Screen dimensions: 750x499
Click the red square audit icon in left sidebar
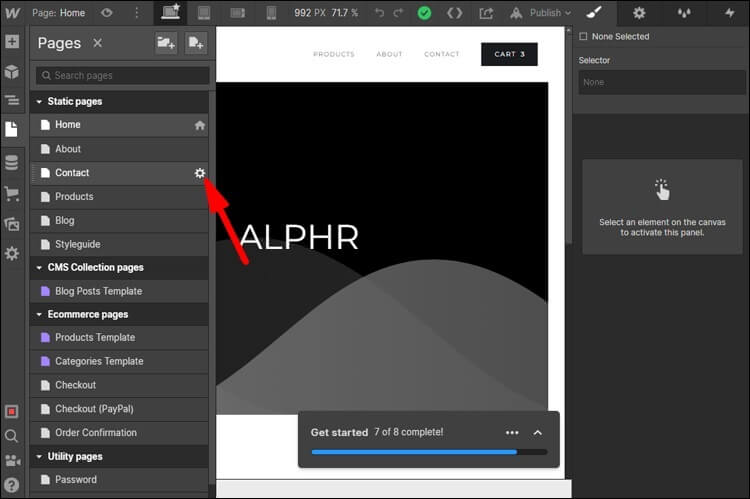click(x=12, y=411)
